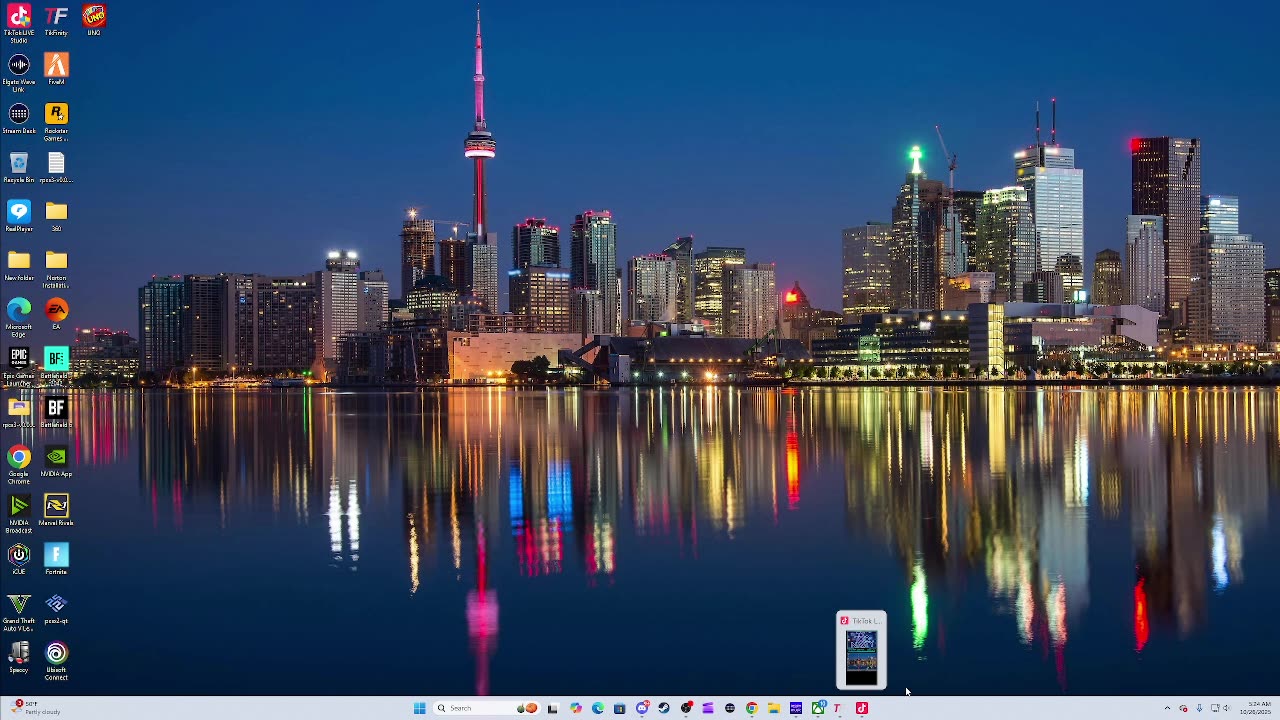Open Copilot from the taskbar

click(x=576, y=708)
